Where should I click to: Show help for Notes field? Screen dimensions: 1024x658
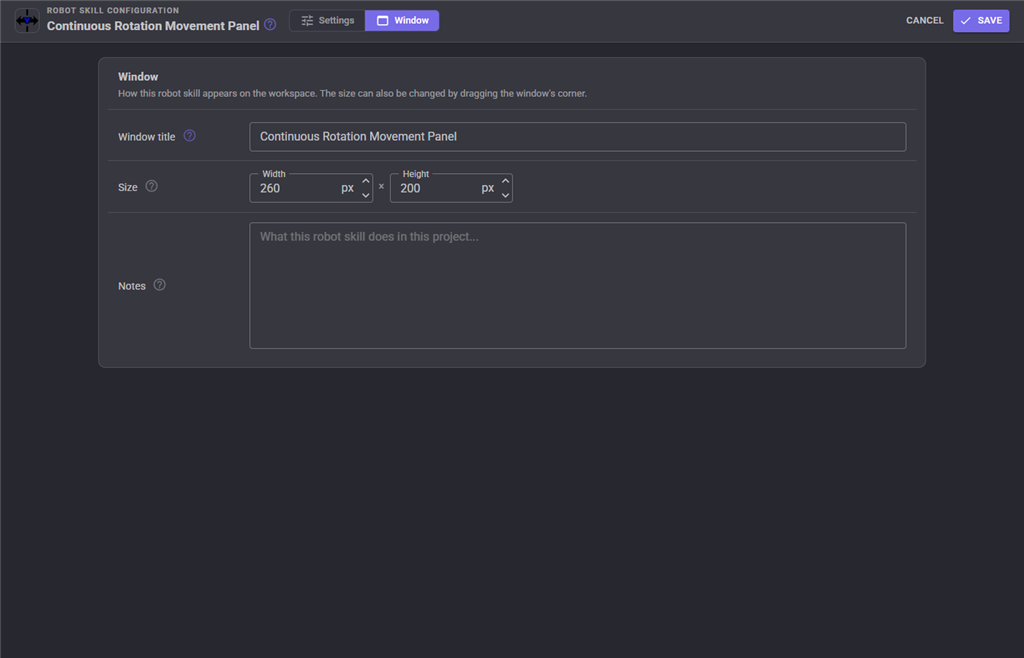159,285
